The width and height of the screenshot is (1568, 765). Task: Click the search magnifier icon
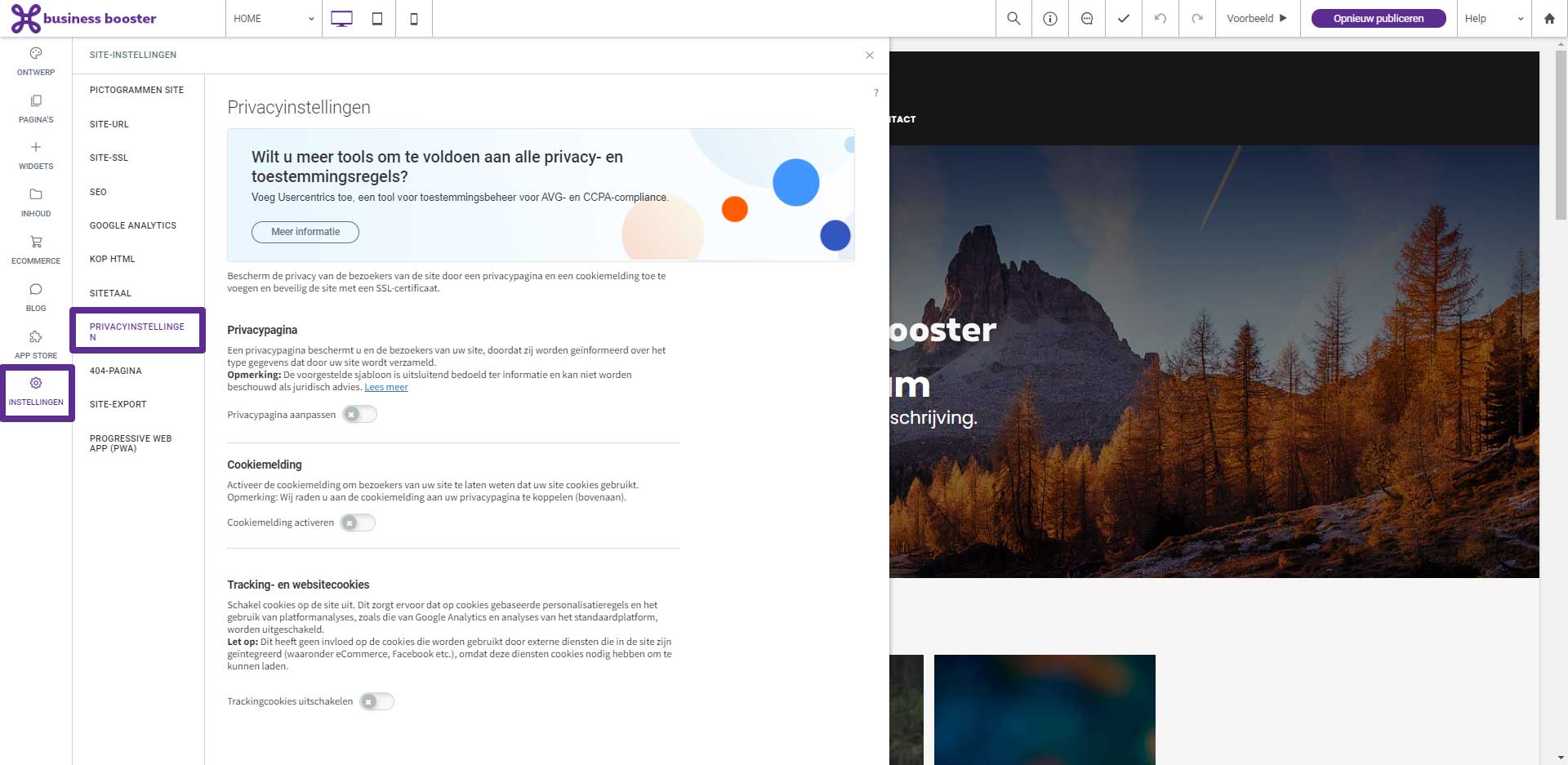1013,18
